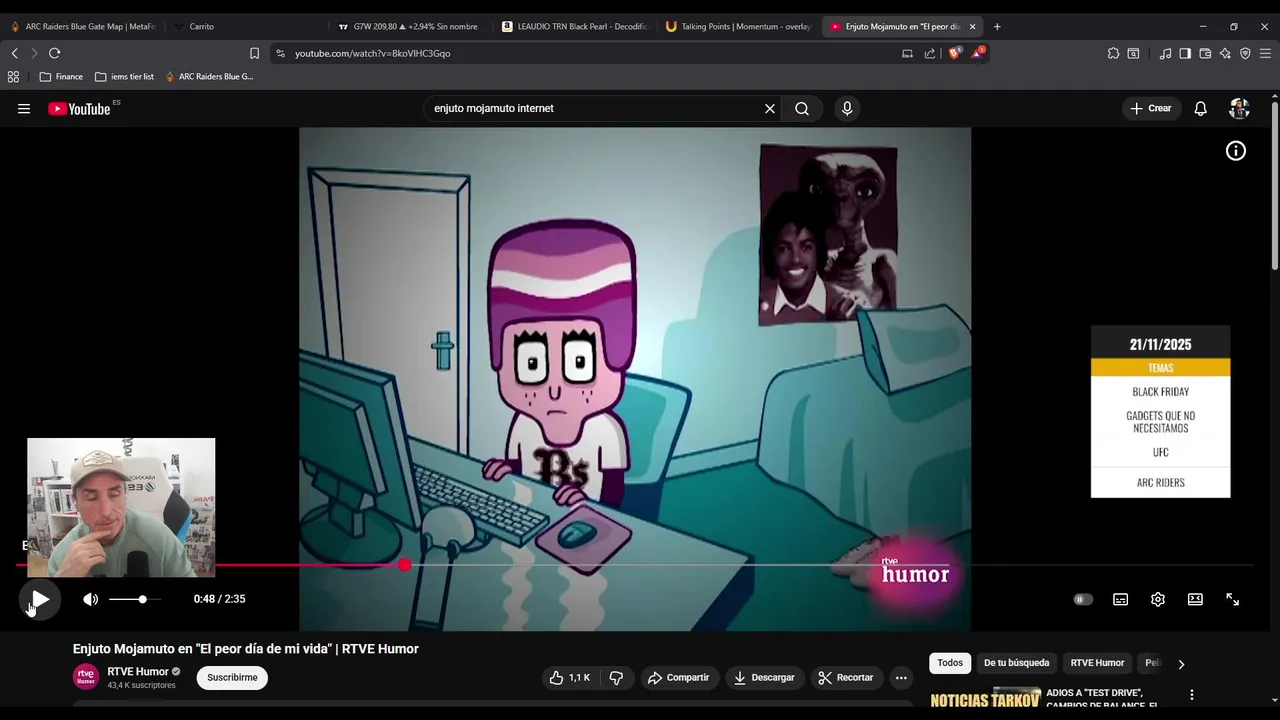Start voice search with the microphone
The width and height of the screenshot is (1280, 720).
(847, 108)
